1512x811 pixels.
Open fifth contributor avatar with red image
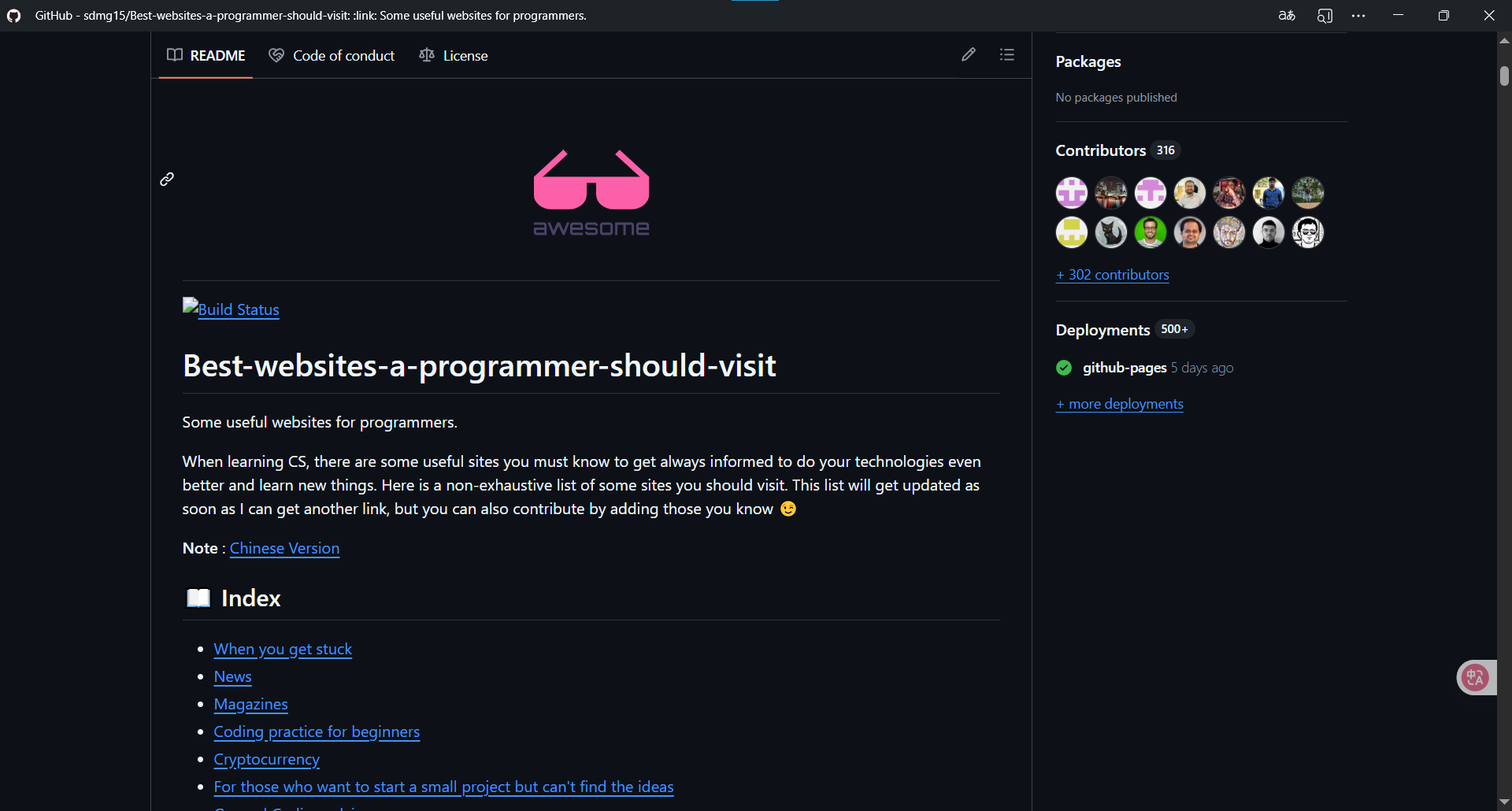click(x=1229, y=192)
